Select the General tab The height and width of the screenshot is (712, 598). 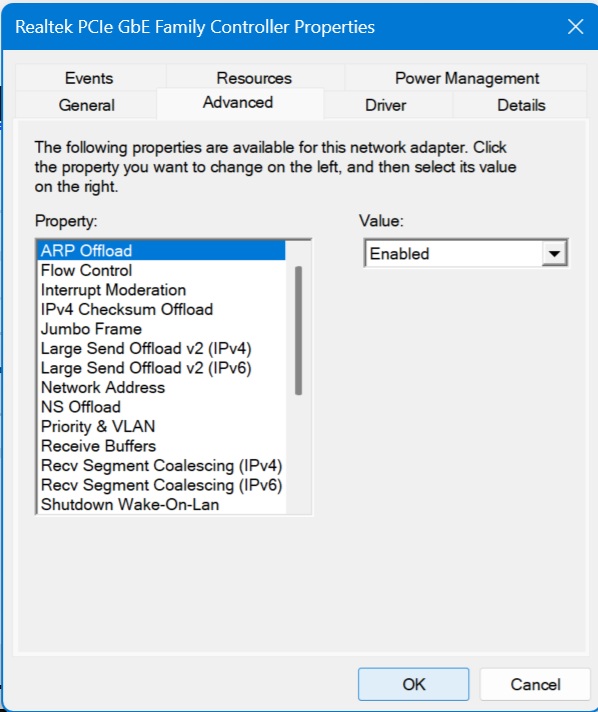(86, 105)
